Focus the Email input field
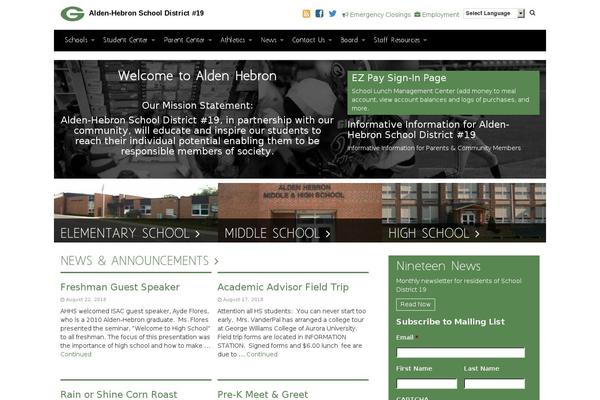This screenshot has height=400, width=600. [x=461, y=353]
